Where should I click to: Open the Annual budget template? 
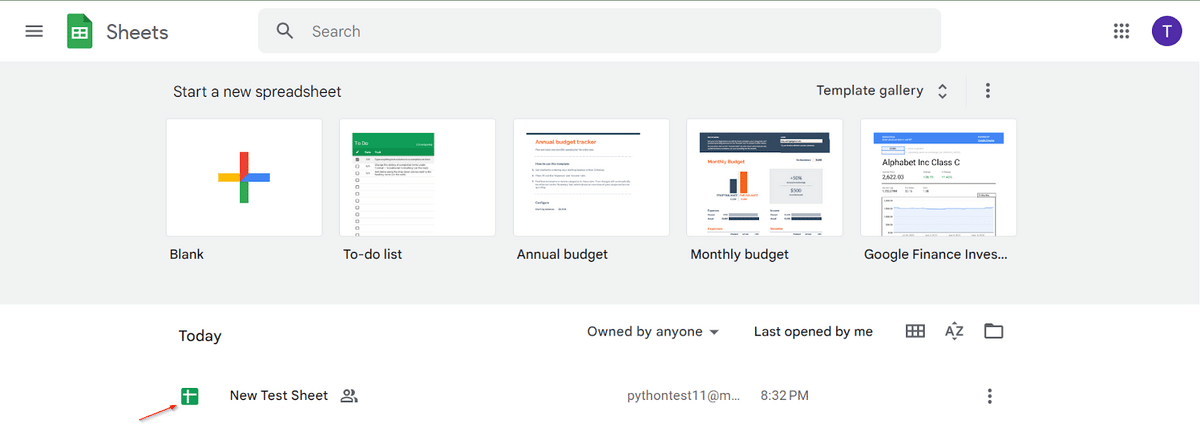(x=591, y=177)
